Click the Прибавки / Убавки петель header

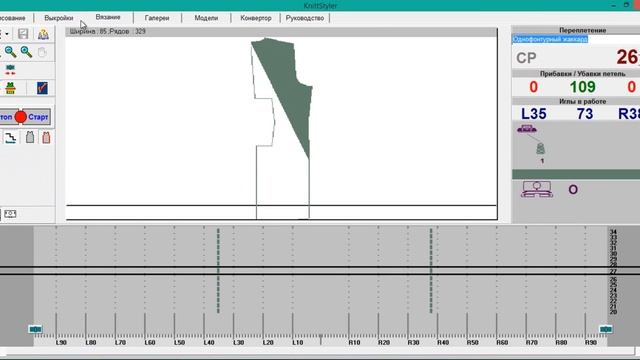point(582,74)
